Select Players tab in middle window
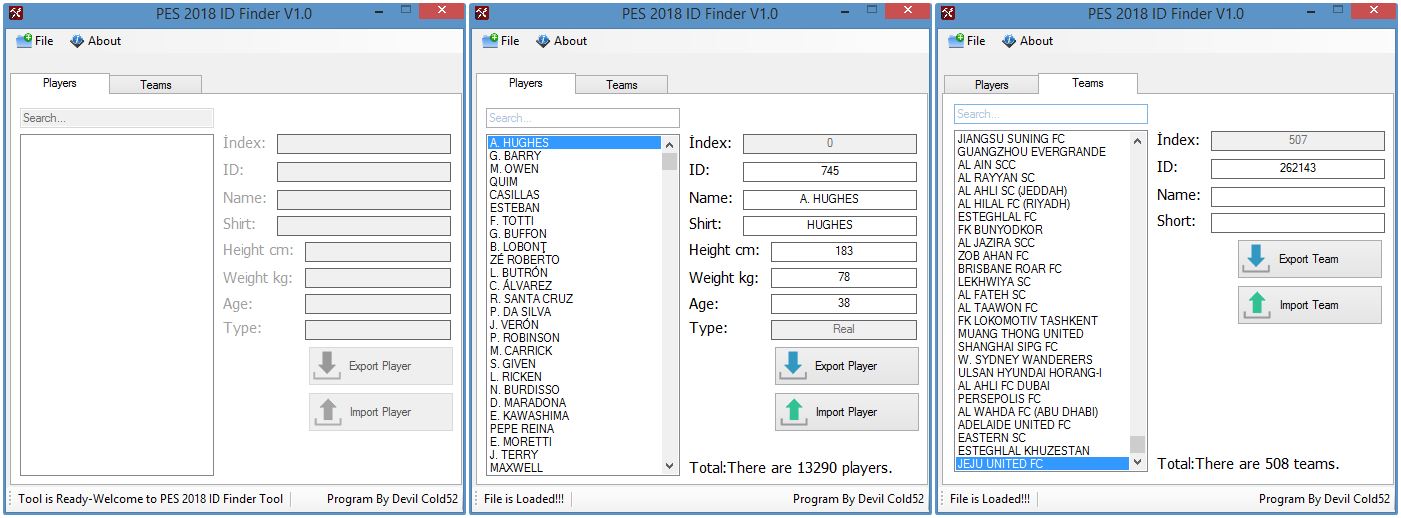The image size is (1401, 518). click(525, 83)
